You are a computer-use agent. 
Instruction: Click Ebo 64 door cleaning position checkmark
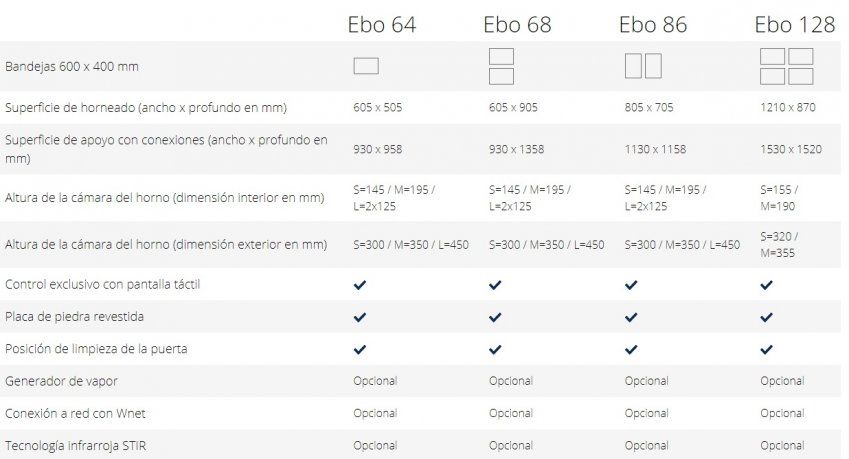pos(360,349)
